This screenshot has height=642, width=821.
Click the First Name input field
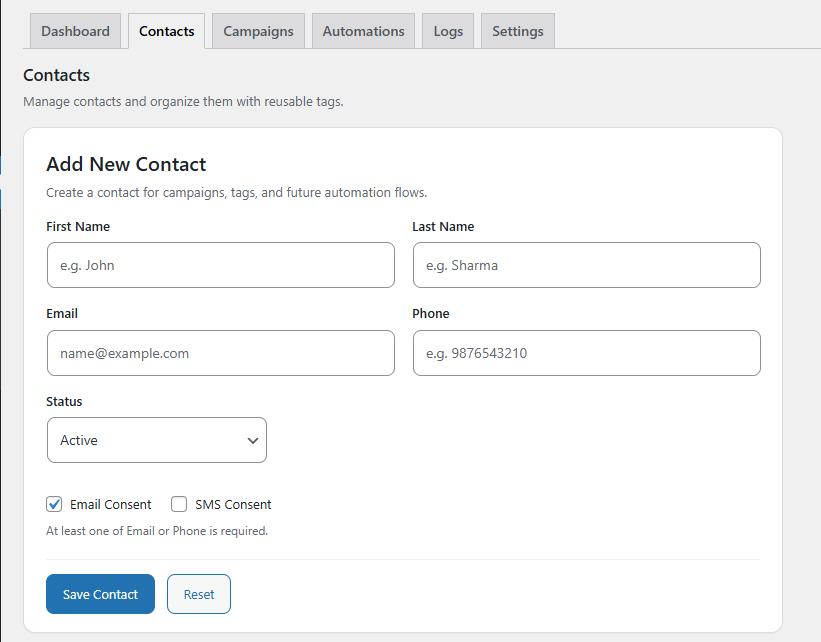[x=220, y=265]
